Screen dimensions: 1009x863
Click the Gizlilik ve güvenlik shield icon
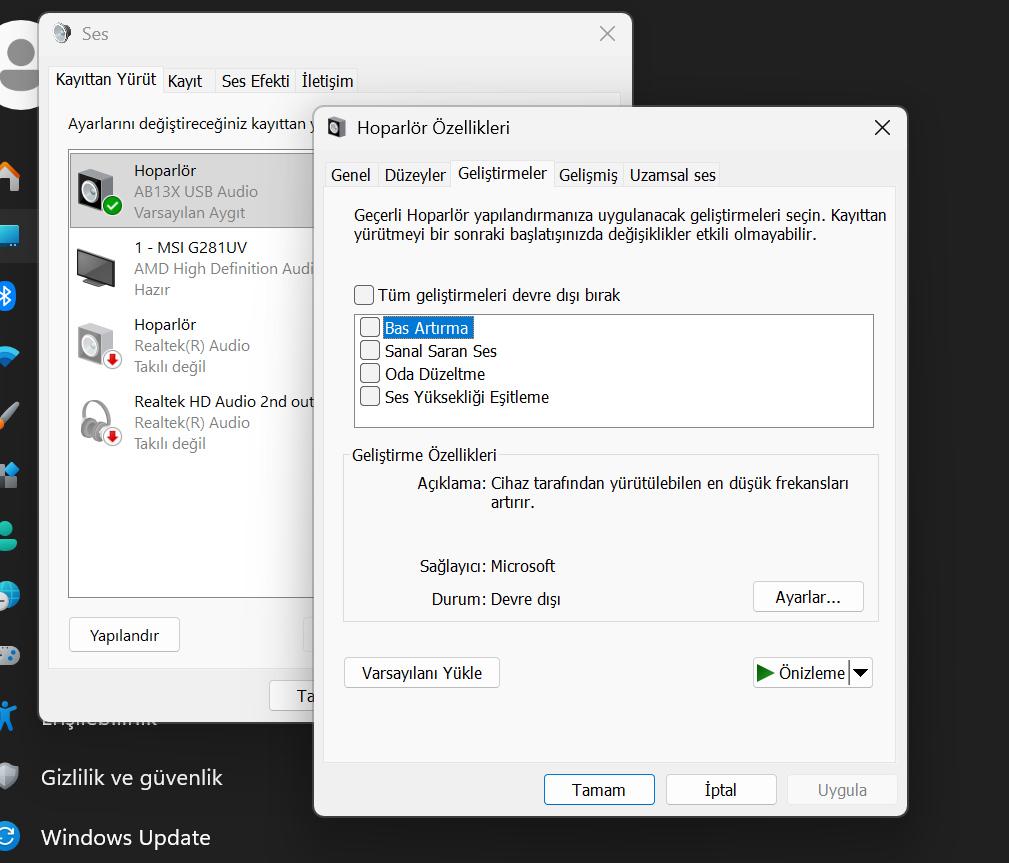(9, 777)
